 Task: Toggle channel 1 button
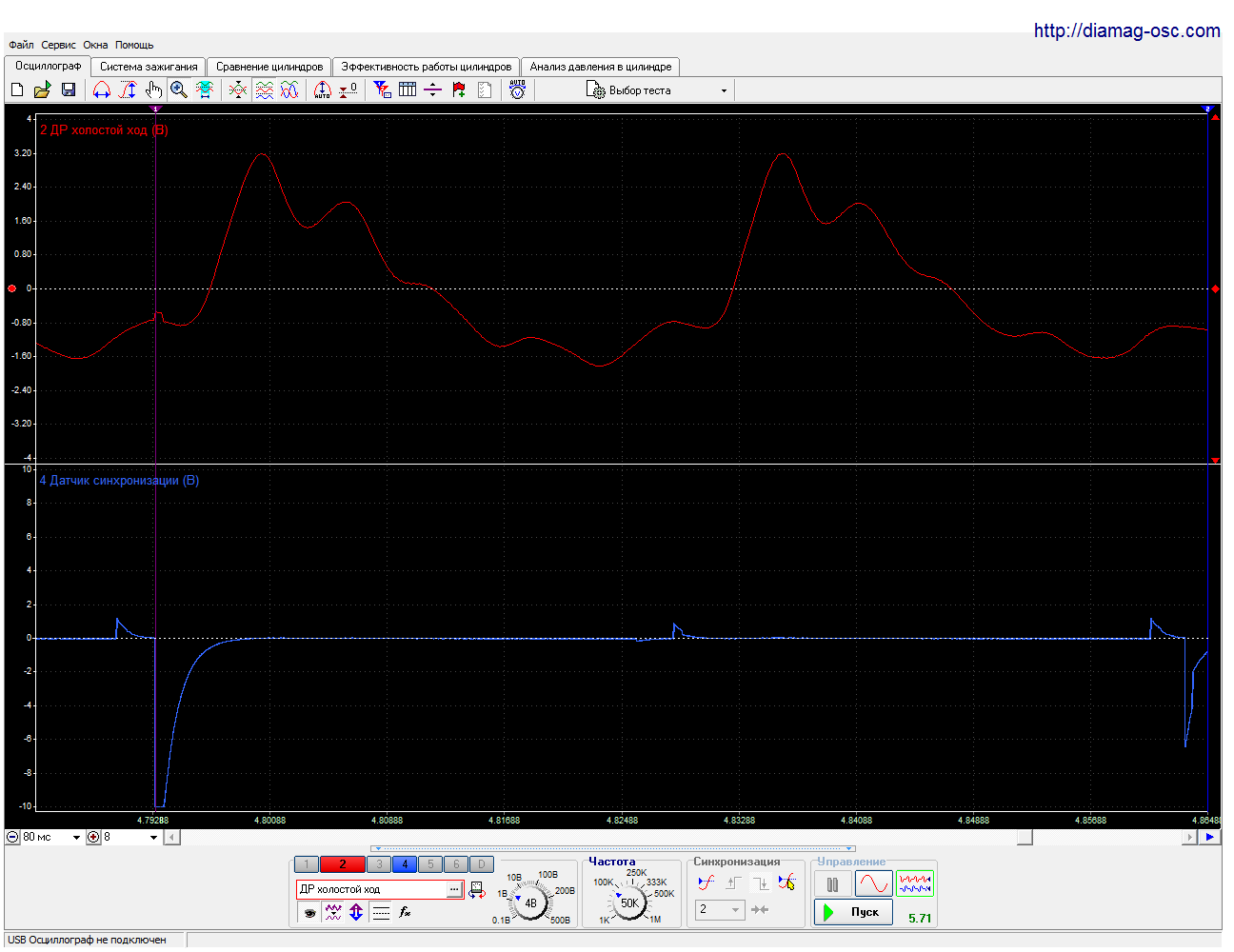tap(307, 864)
